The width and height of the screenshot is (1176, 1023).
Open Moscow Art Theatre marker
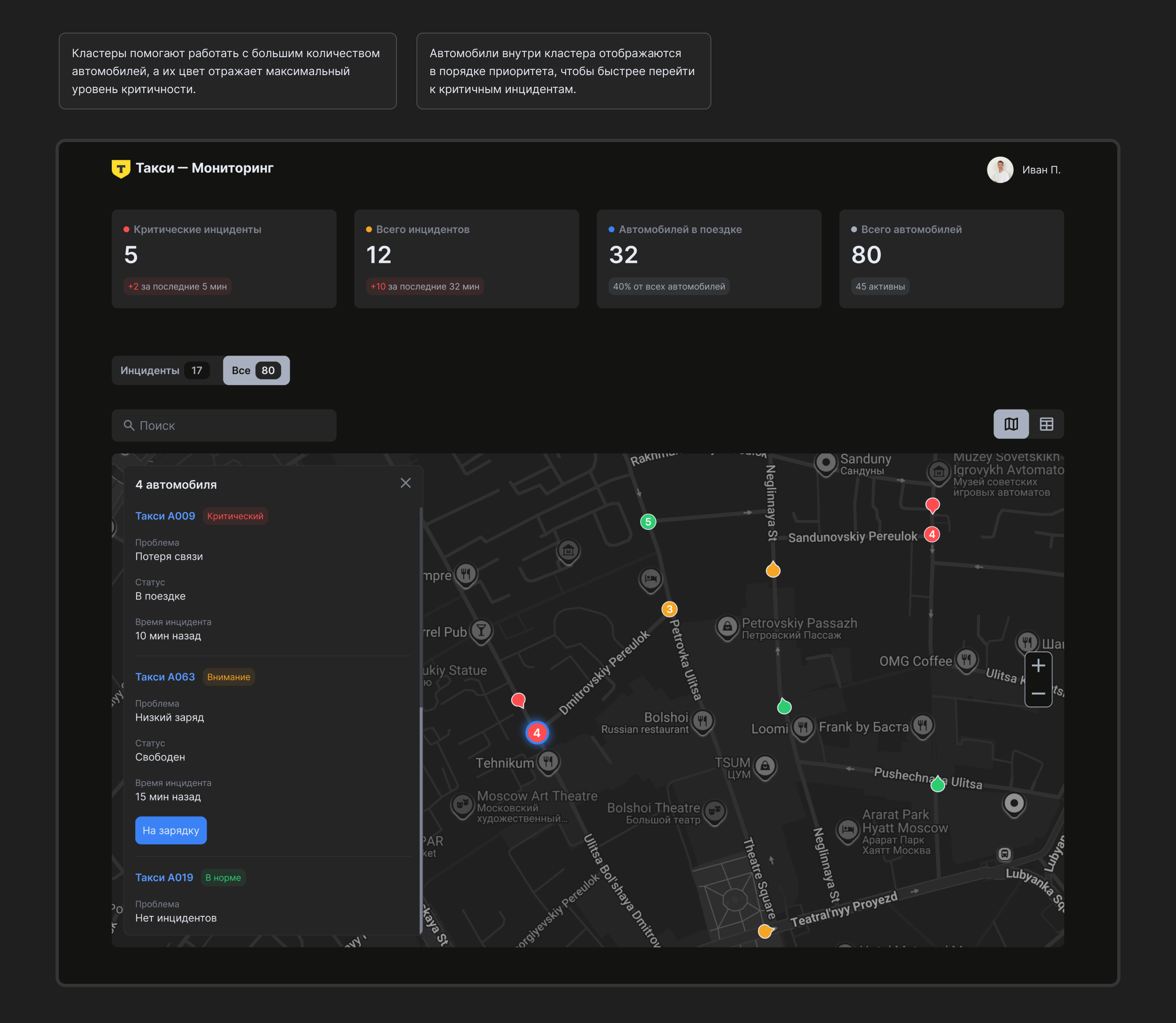(x=462, y=805)
